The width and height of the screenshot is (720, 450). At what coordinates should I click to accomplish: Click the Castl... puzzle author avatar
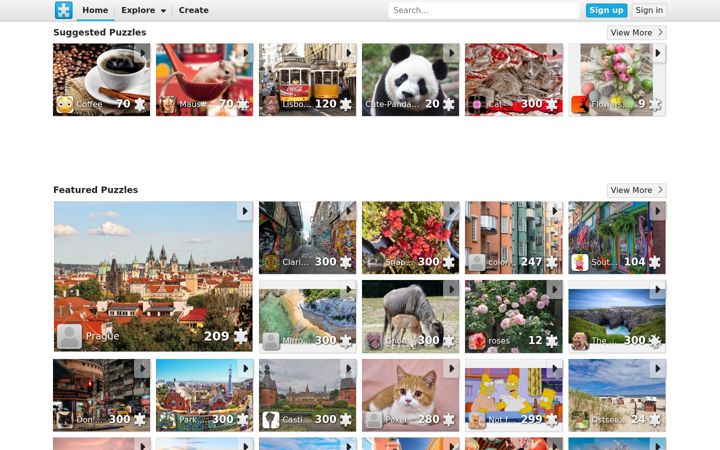pos(271,420)
